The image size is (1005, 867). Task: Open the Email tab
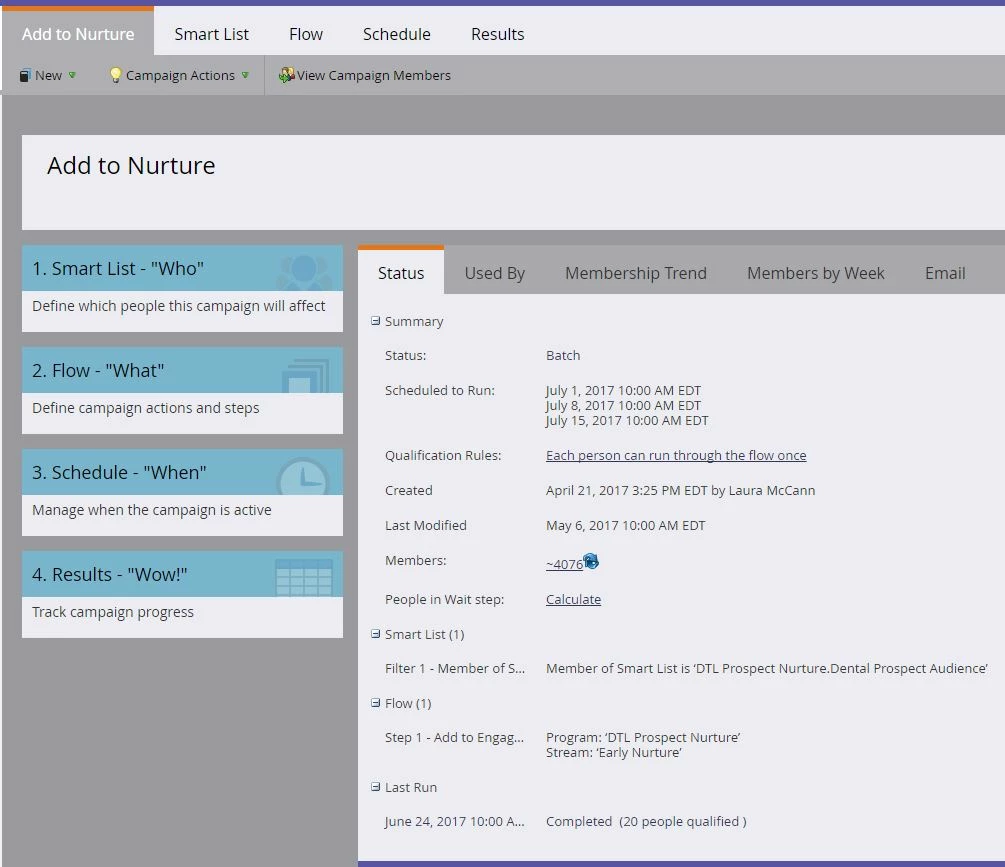tap(945, 273)
